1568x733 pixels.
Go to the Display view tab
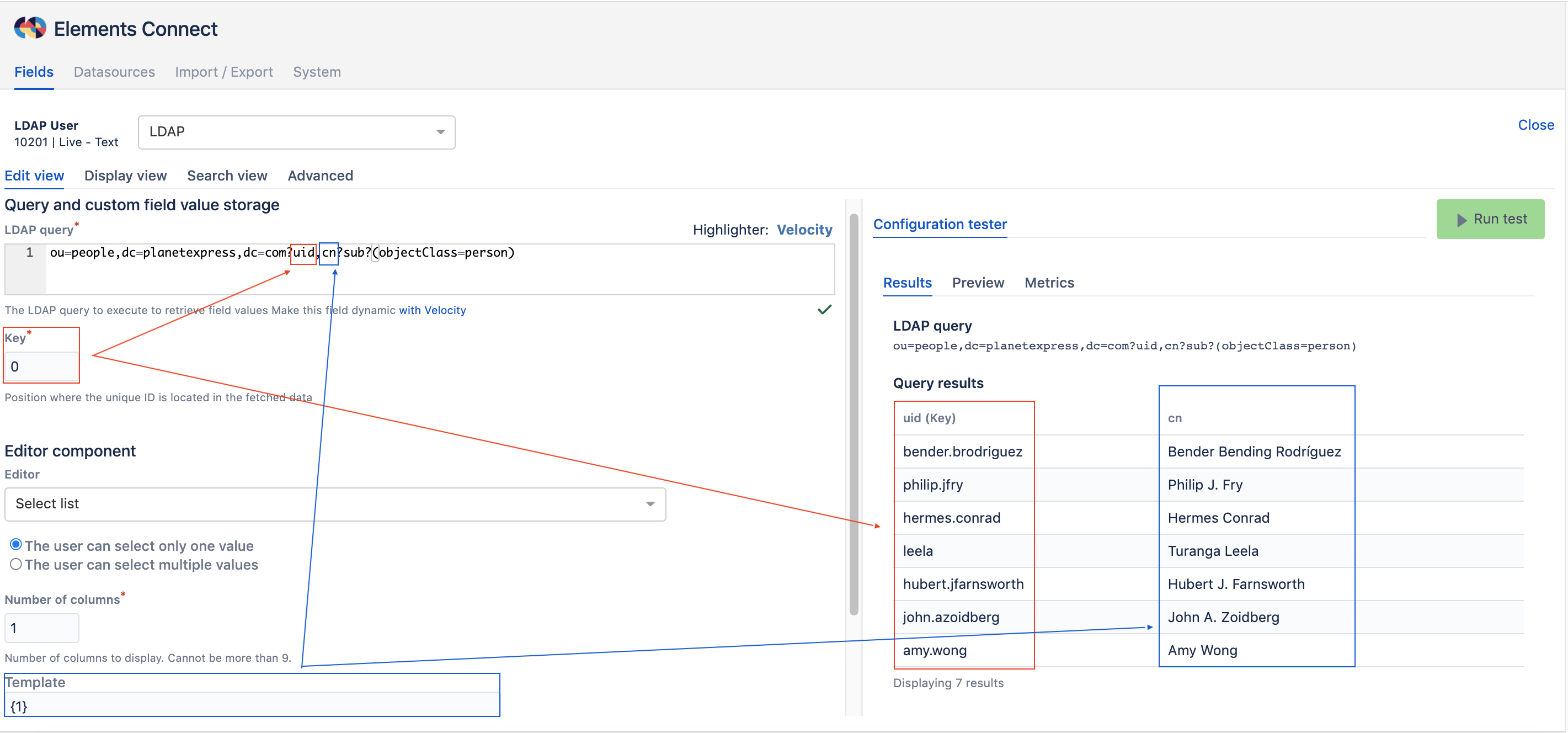(x=125, y=176)
